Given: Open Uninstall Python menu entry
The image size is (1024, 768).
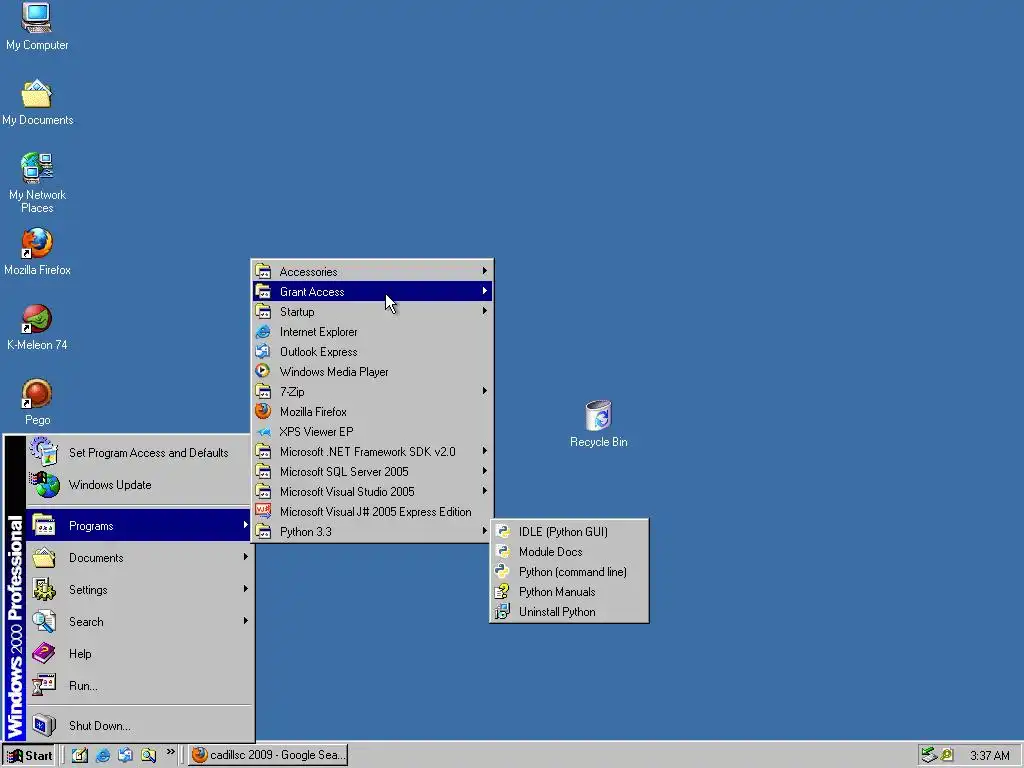Looking at the screenshot, I should click(x=569, y=612).
